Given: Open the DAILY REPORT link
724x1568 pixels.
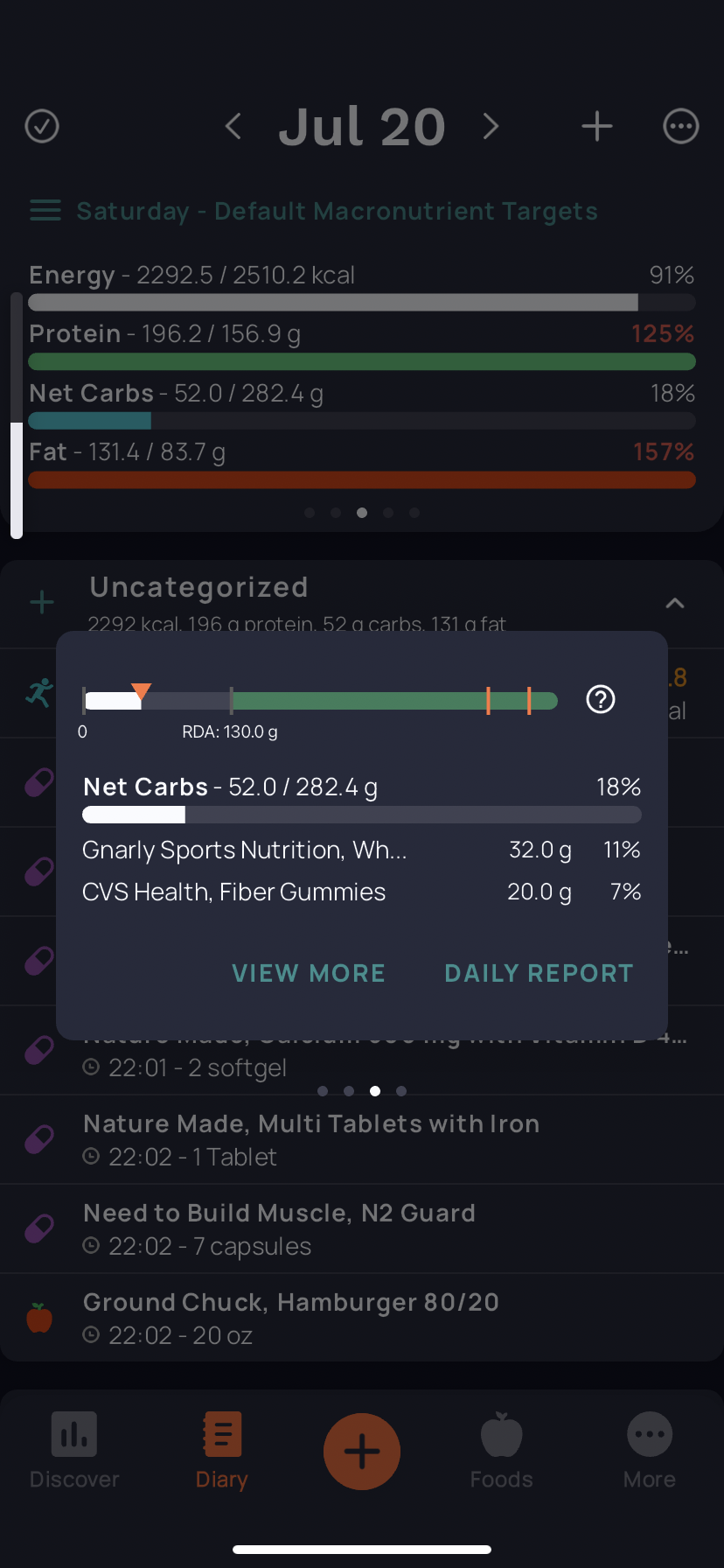Looking at the screenshot, I should pos(539,973).
